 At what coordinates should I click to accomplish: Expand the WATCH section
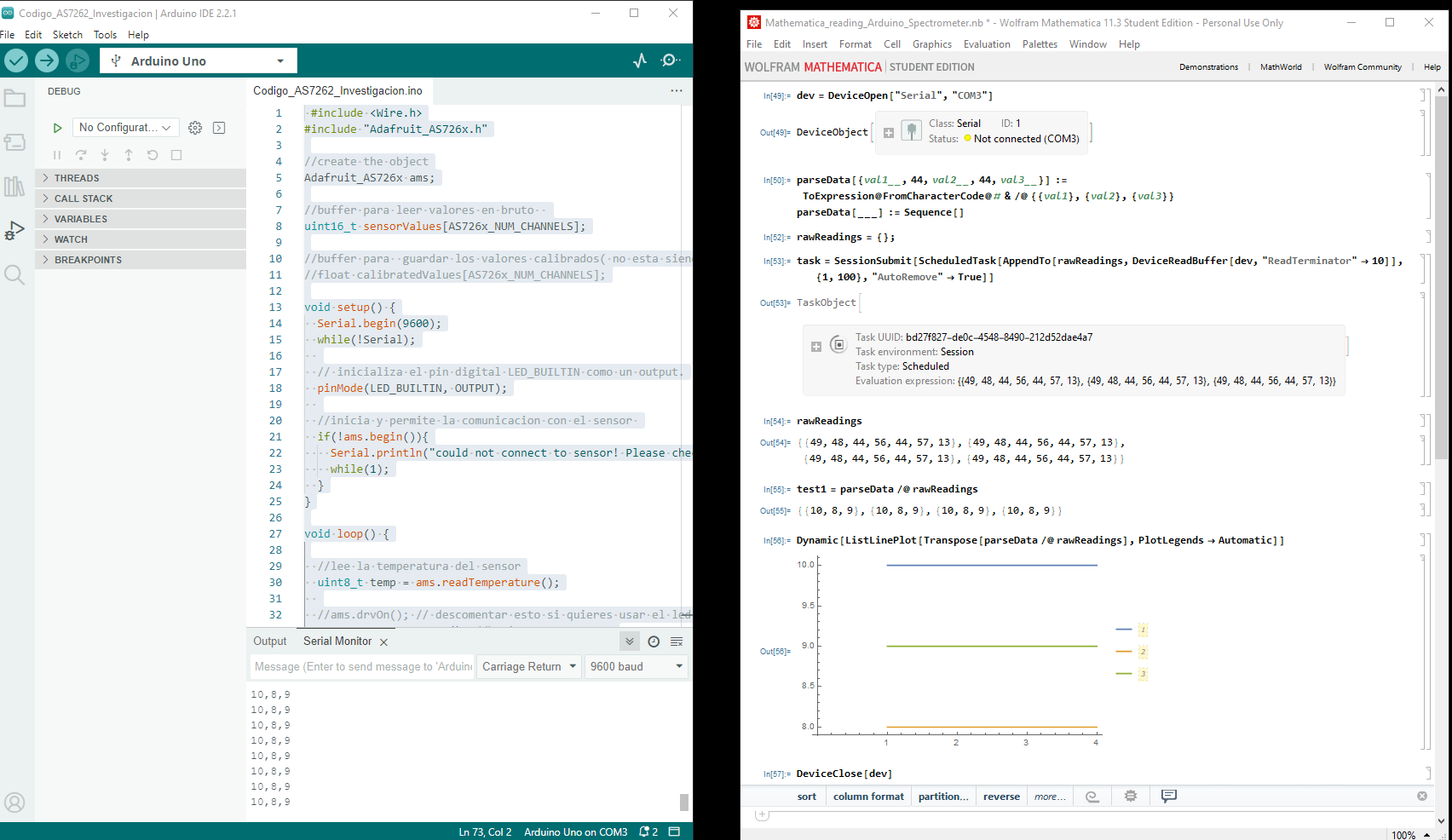[x=141, y=239]
